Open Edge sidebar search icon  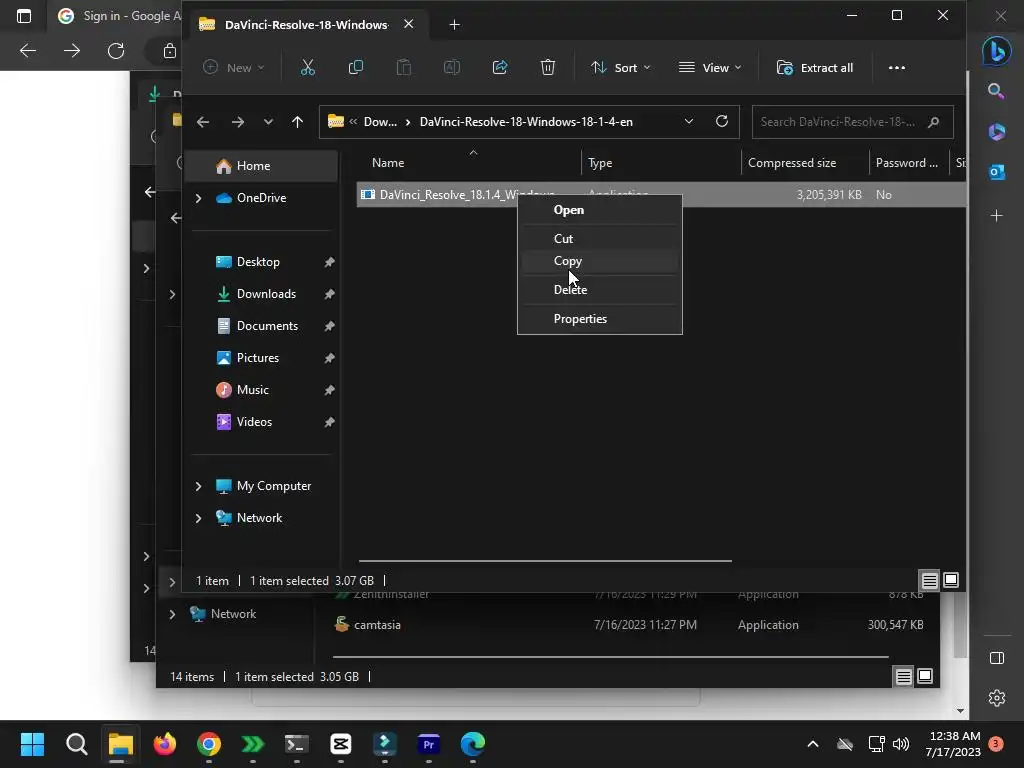tap(996, 91)
